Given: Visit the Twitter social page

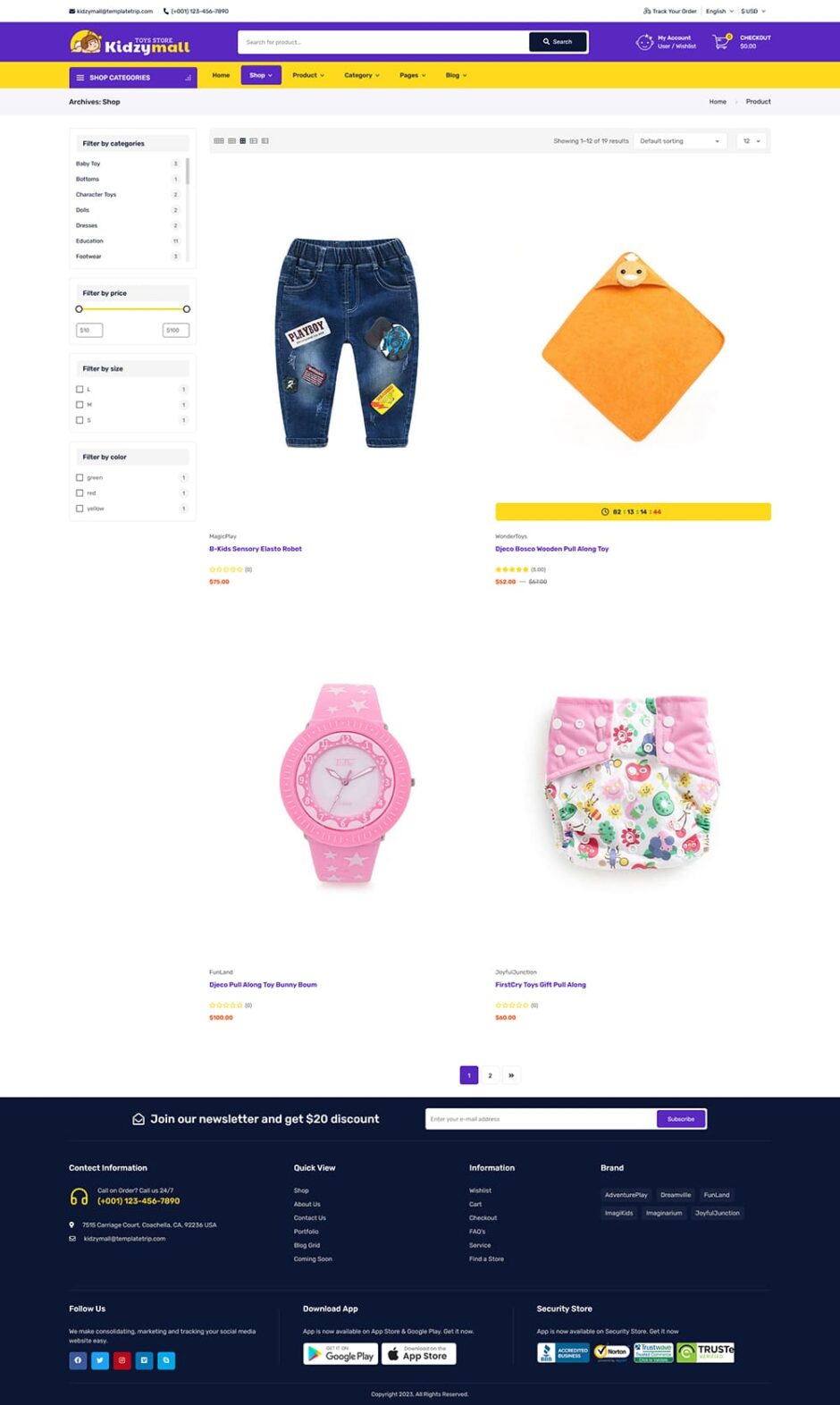Looking at the screenshot, I should [100, 1360].
